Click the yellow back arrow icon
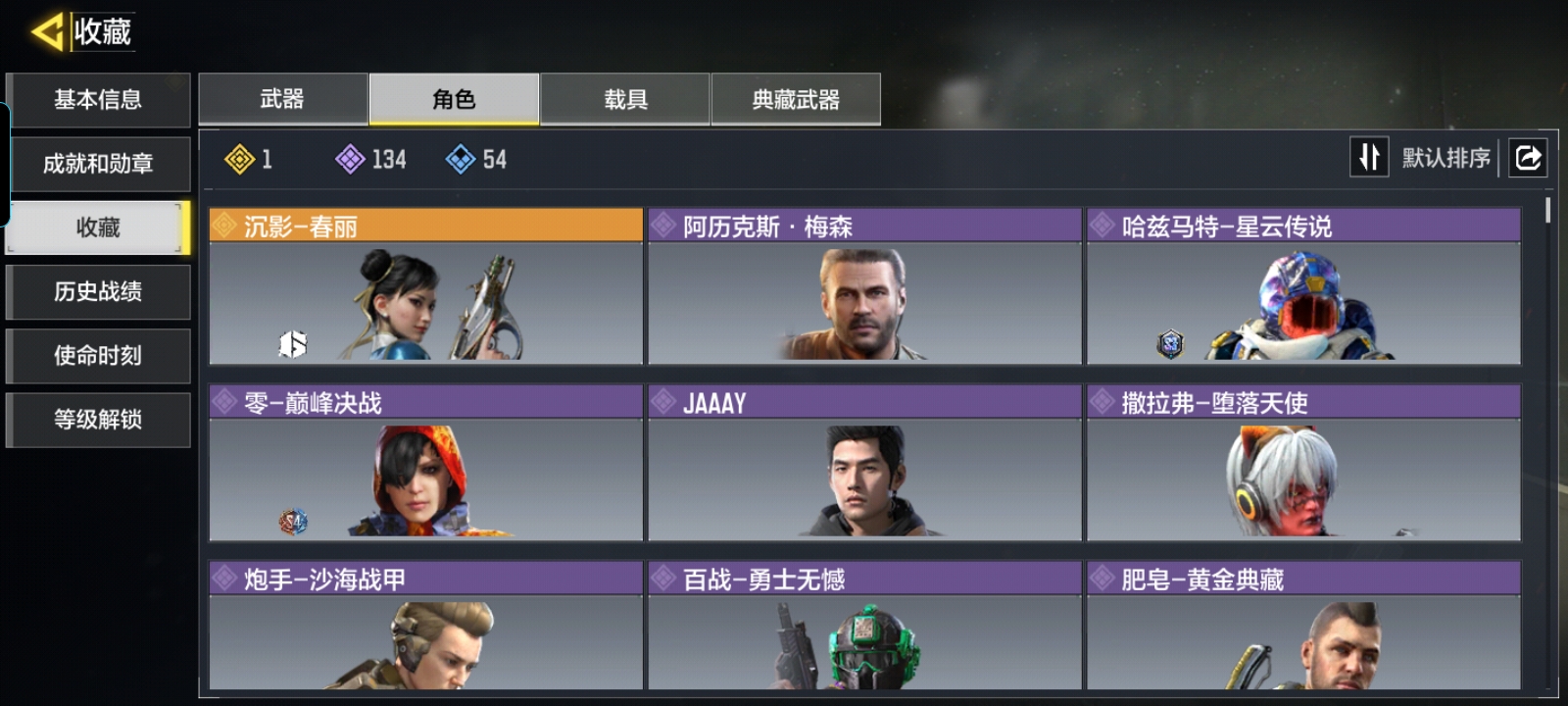Screen dimensions: 1568x706 click(47, 31)
